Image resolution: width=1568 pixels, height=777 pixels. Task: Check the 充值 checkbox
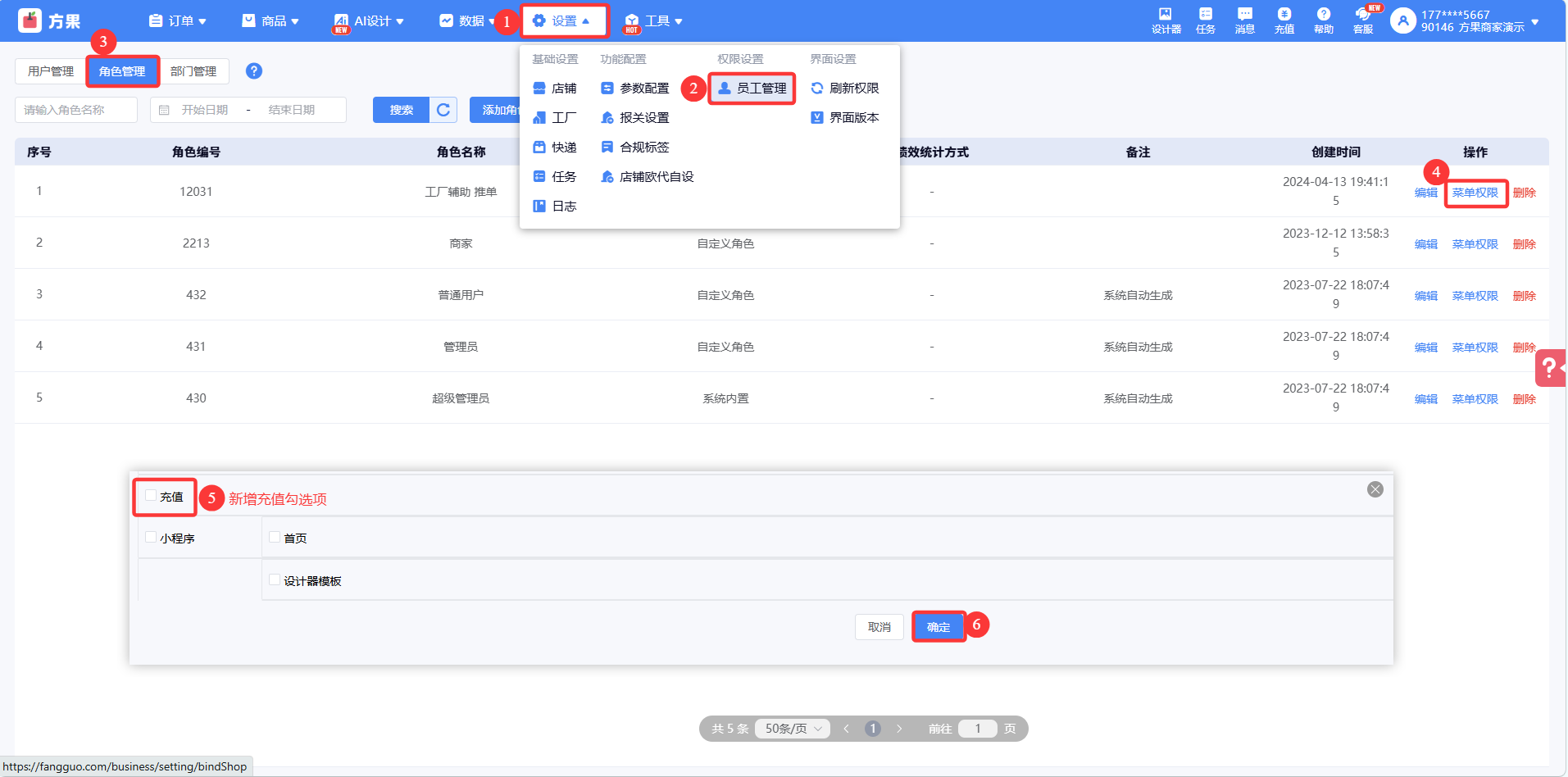coord(151,496)
